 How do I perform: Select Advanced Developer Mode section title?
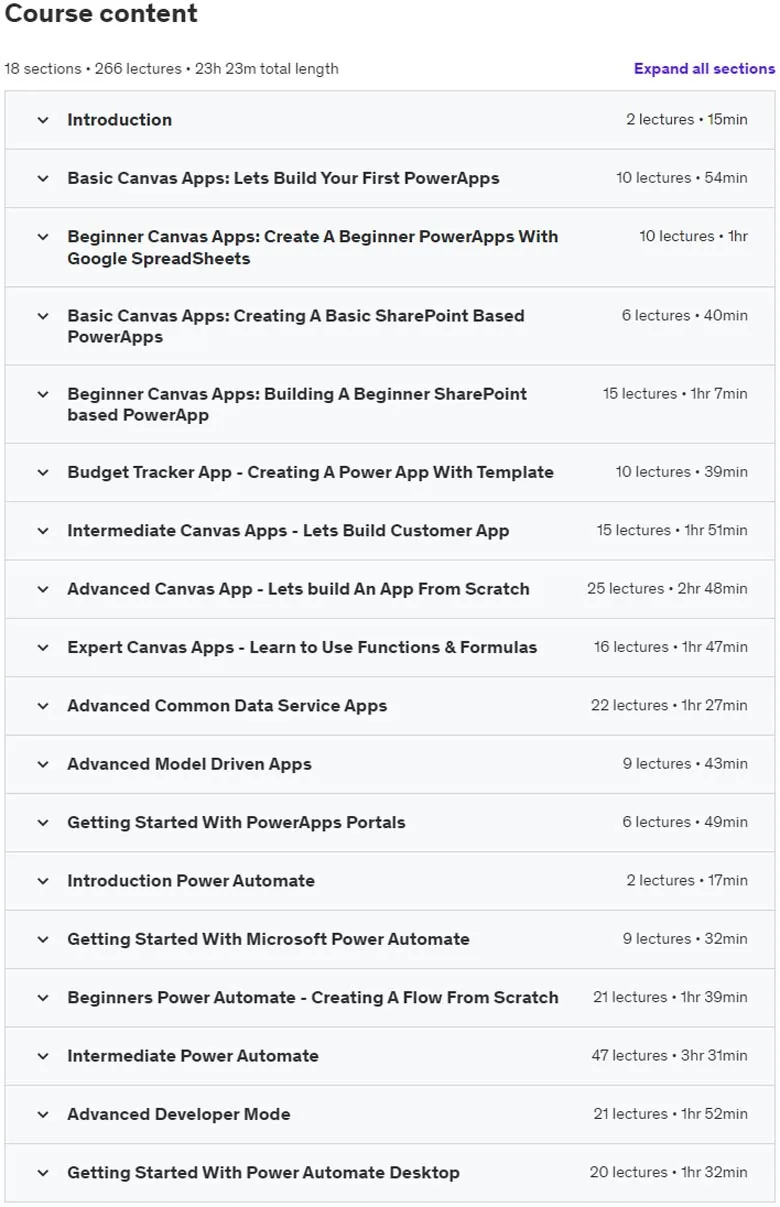179,1114
